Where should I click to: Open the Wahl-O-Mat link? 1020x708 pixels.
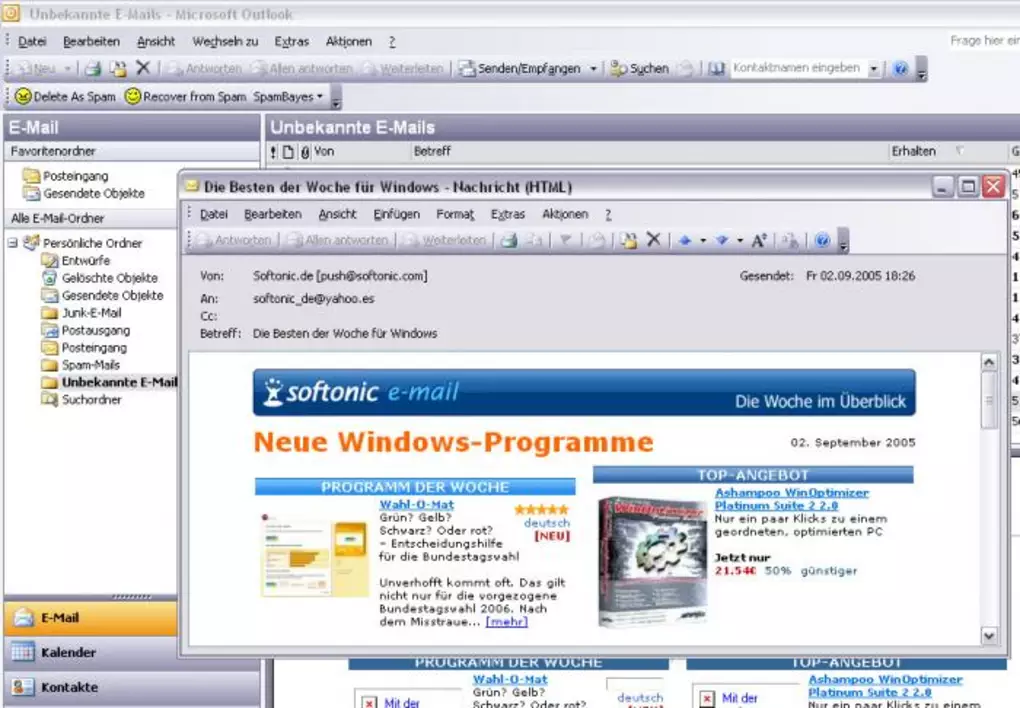(416, 505)
